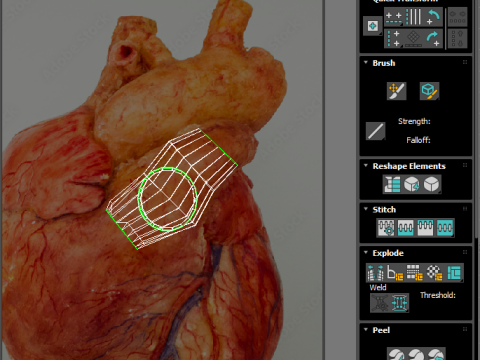480x360 pixels.
Task: Click Flatten by Smoothing Group icon
Action: pos(415,273)
